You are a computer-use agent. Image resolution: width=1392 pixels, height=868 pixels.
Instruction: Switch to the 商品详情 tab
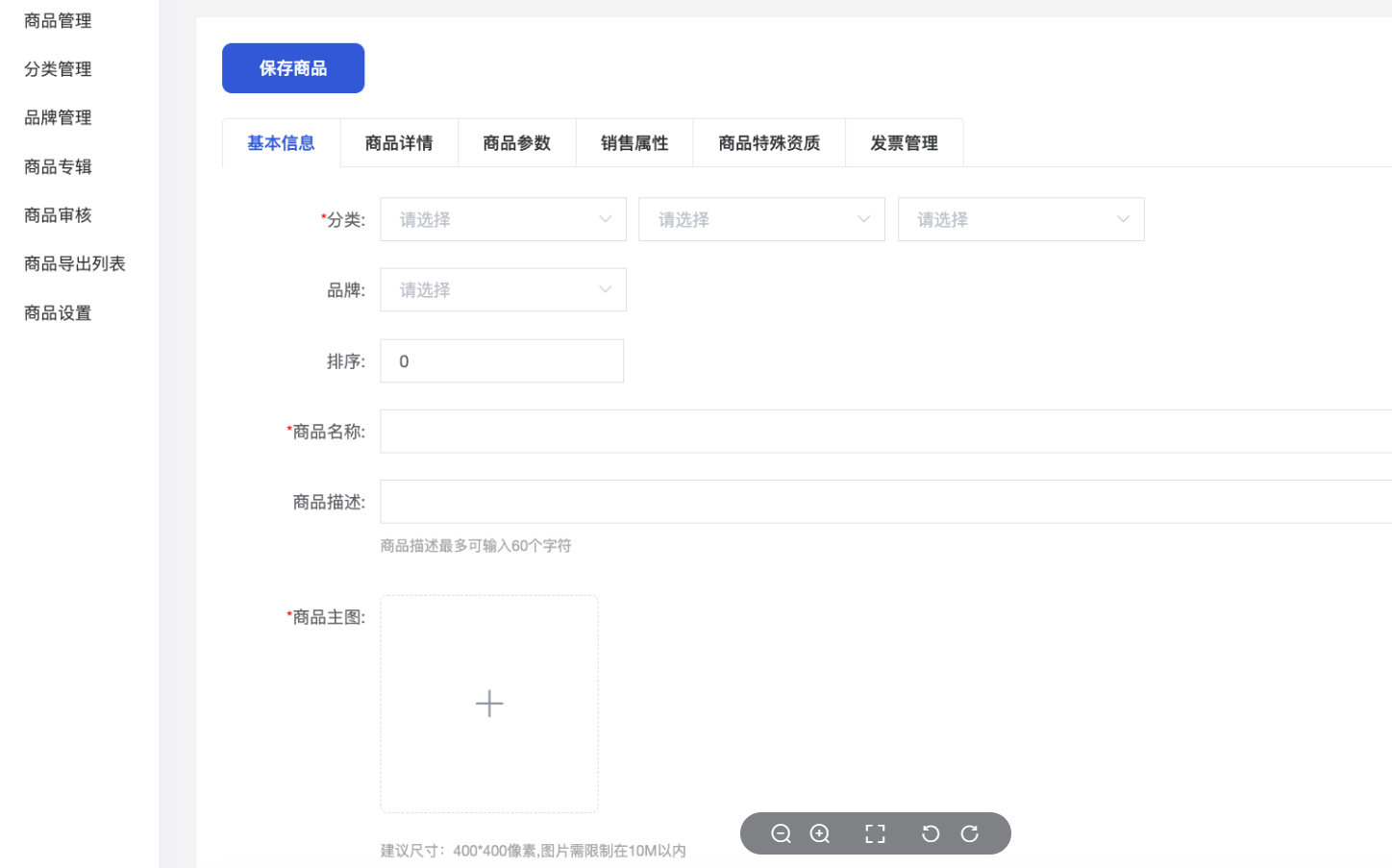[x=399, y=143]
